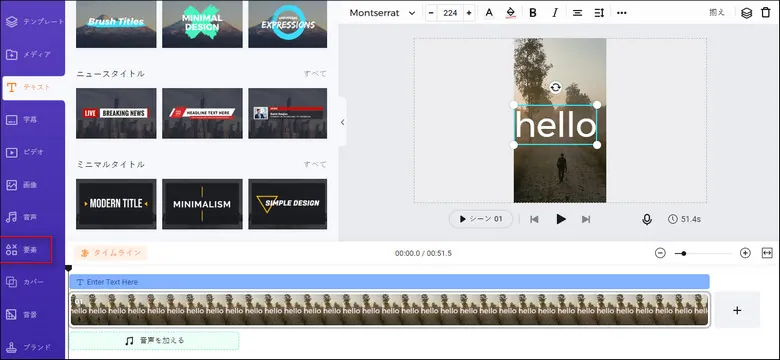Click 音声を加える add audio track
780x360 pixels.
154,341
